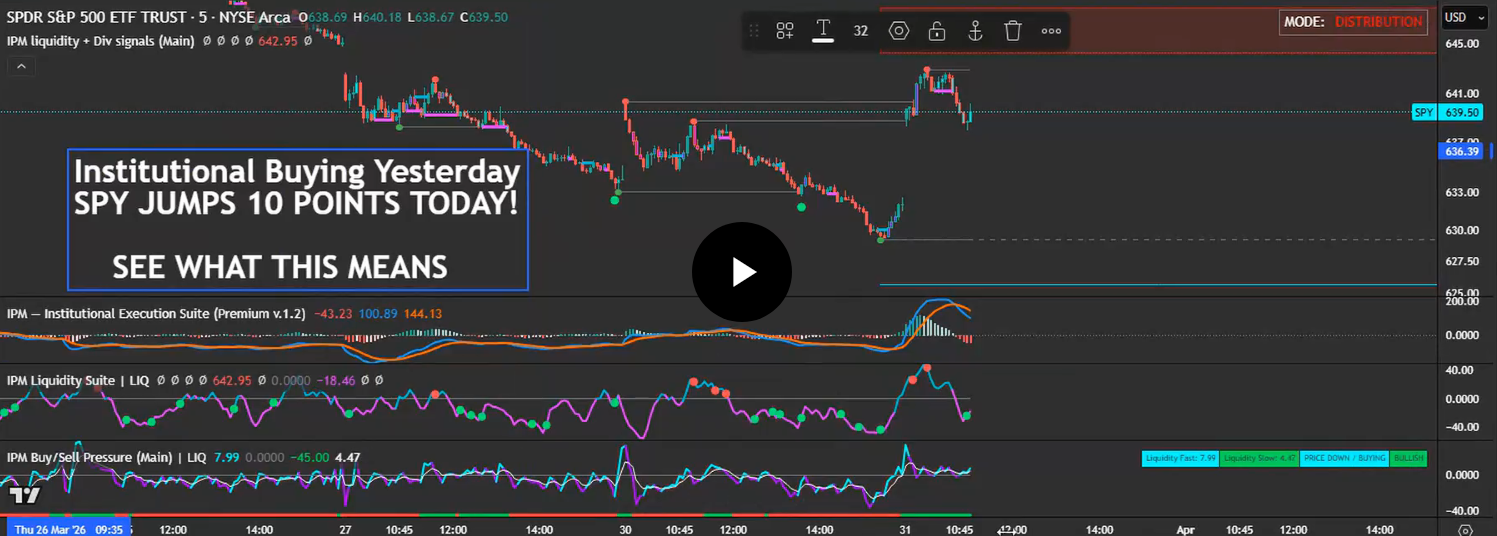
Task: Open drawing settings hexagon icon
Action: tap(899, 31)
